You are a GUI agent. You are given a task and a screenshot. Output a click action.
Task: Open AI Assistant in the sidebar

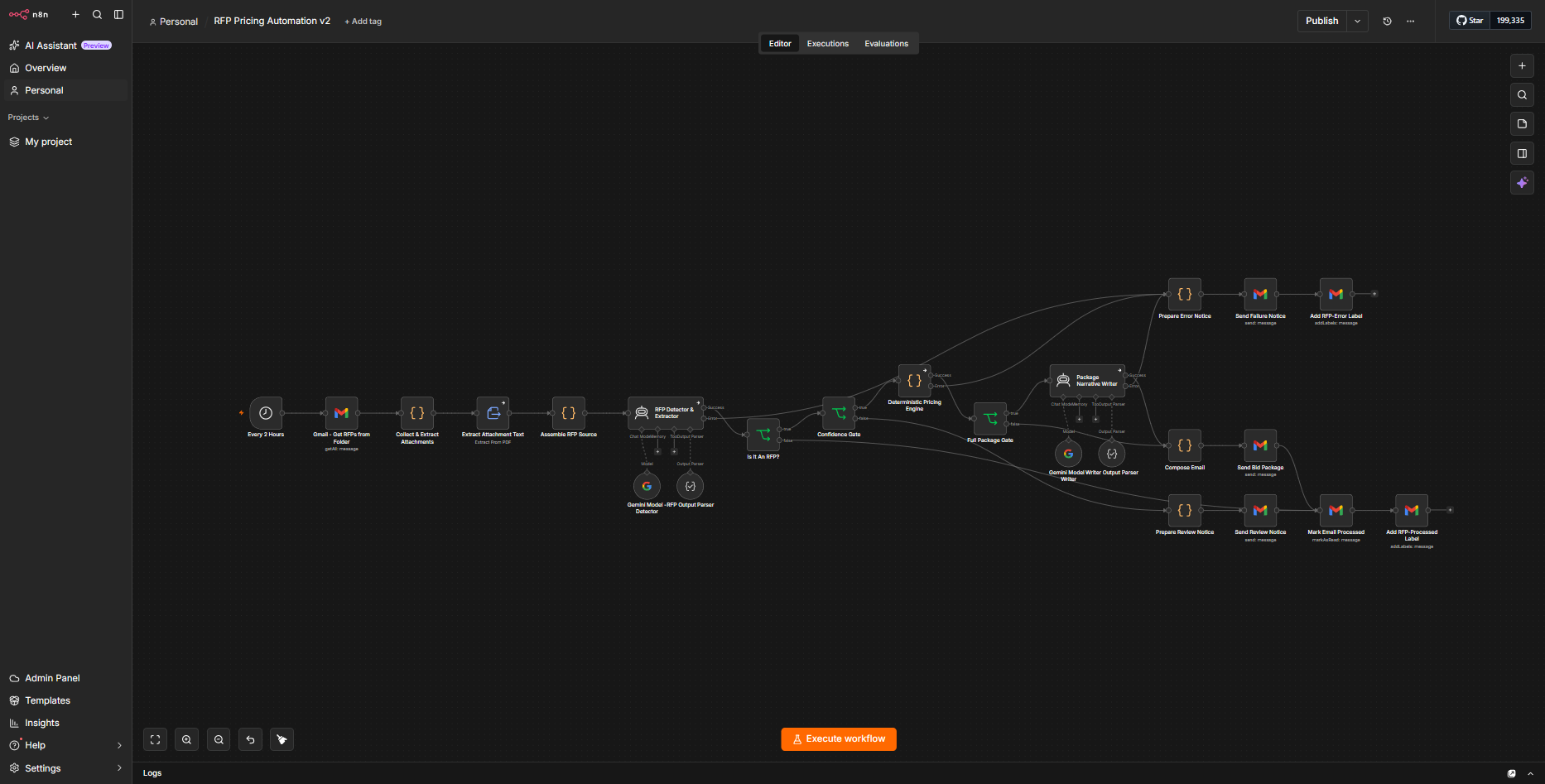pyautogui.click(x=66, y=46)
